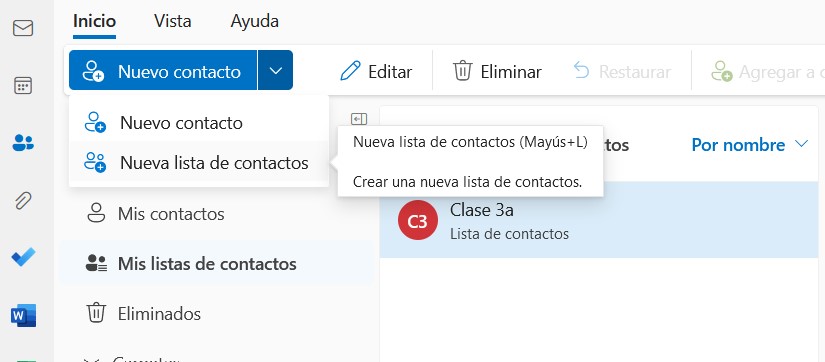Image resolution: width=825 pixels, height=362 pixels.
Task: Click the icon beside Nuevo contacto menu entry
Action: coord(95,123)
